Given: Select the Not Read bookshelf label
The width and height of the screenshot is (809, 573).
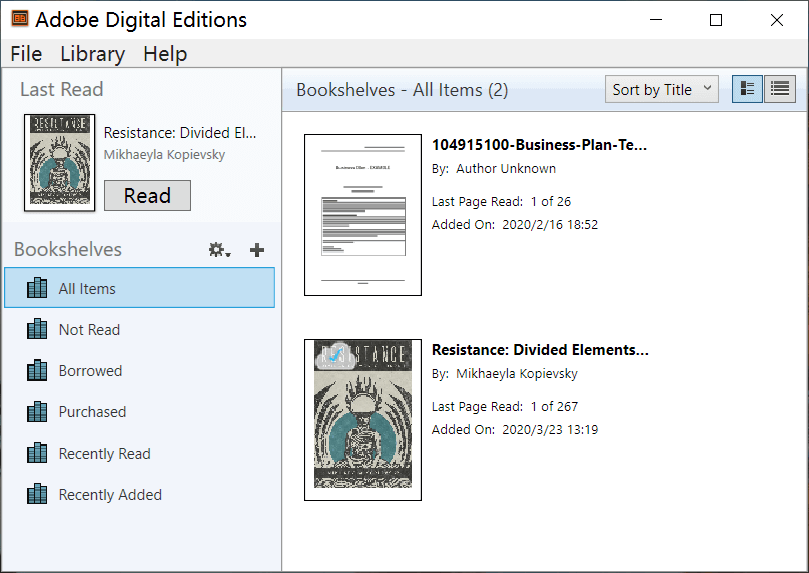Looking at the screenshot, I should pyautogui.click(x=89, y=330).
